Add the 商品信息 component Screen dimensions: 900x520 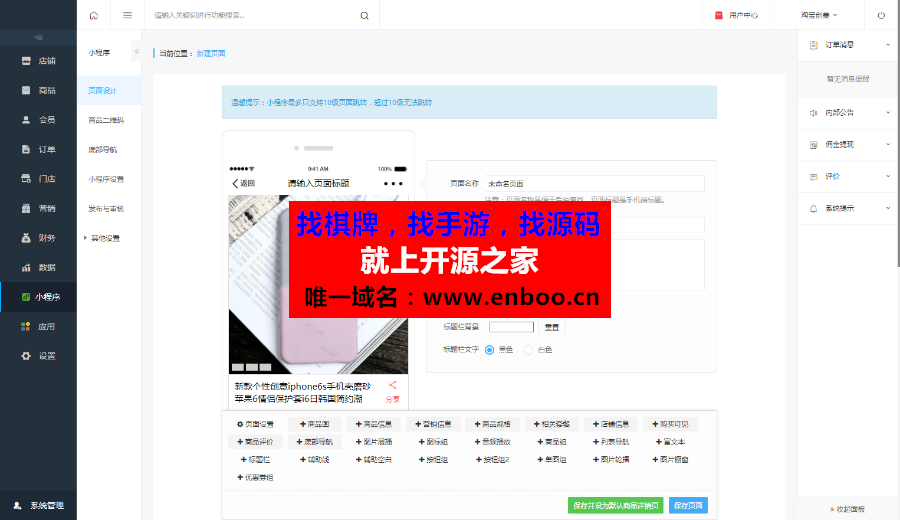tap(374, 424)
